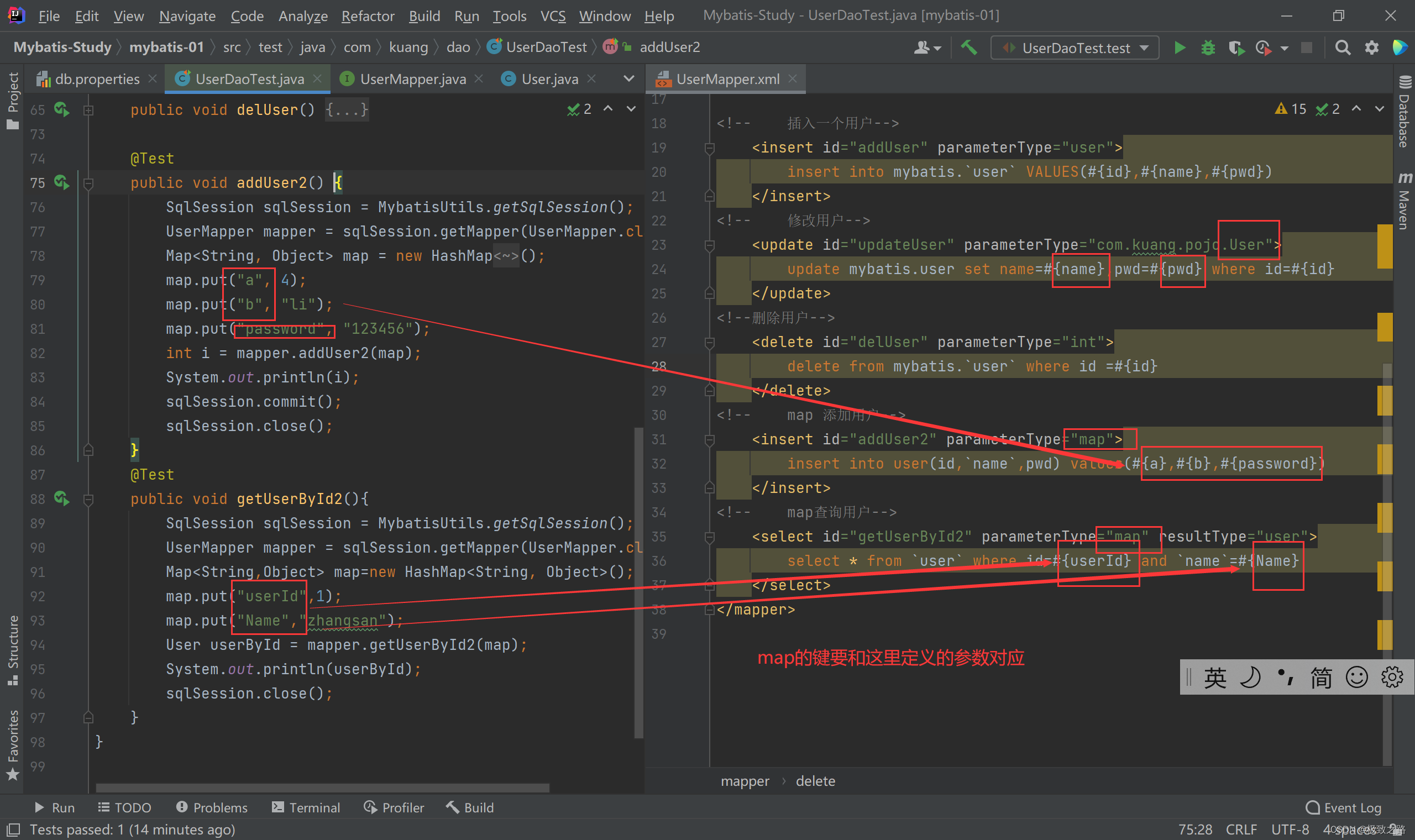Viewport: 1415px width, 840px height.
Task: Open the Analyze menu
Action: 303,16
